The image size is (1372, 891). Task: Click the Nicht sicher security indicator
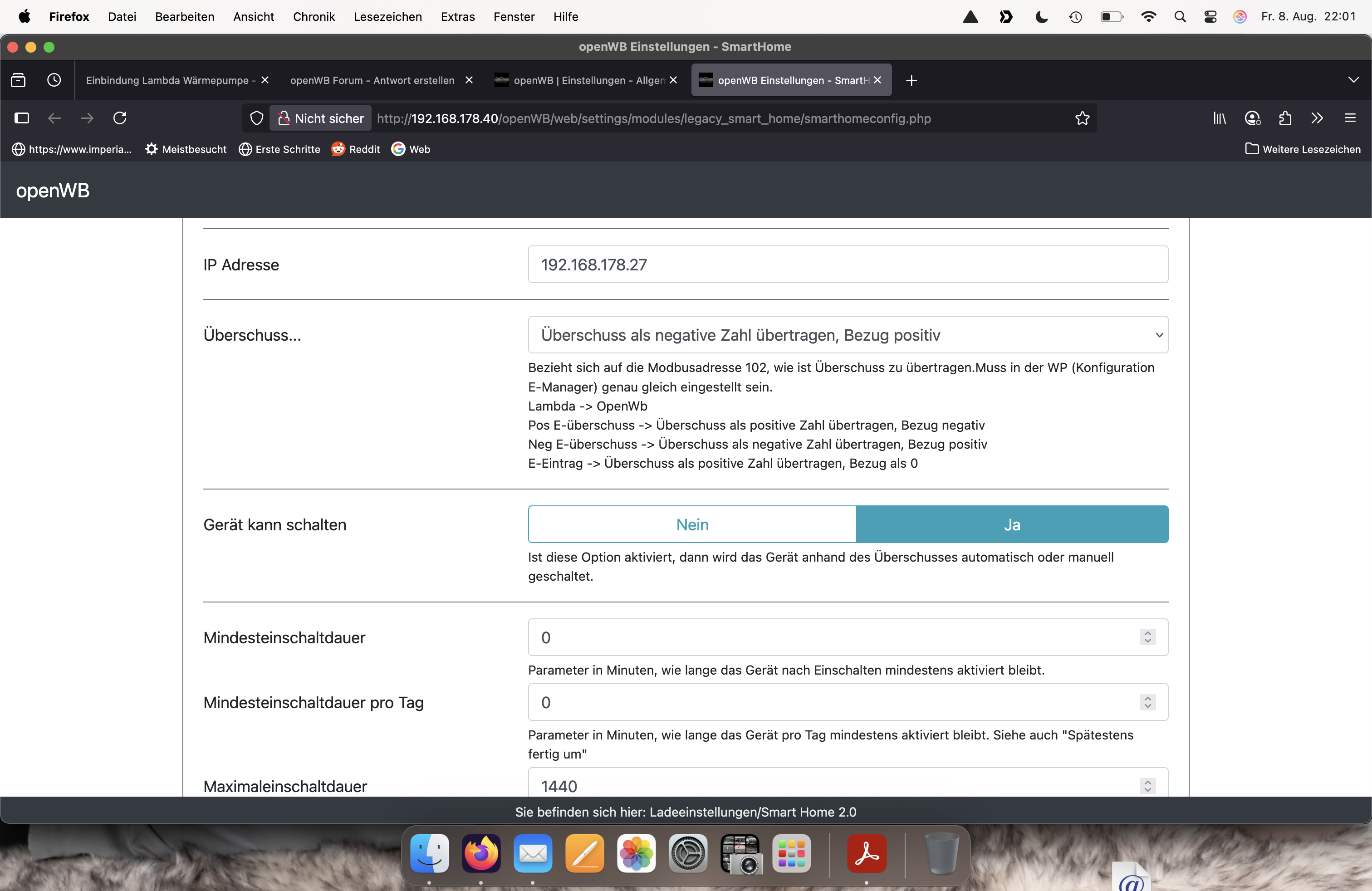point(321,118)
